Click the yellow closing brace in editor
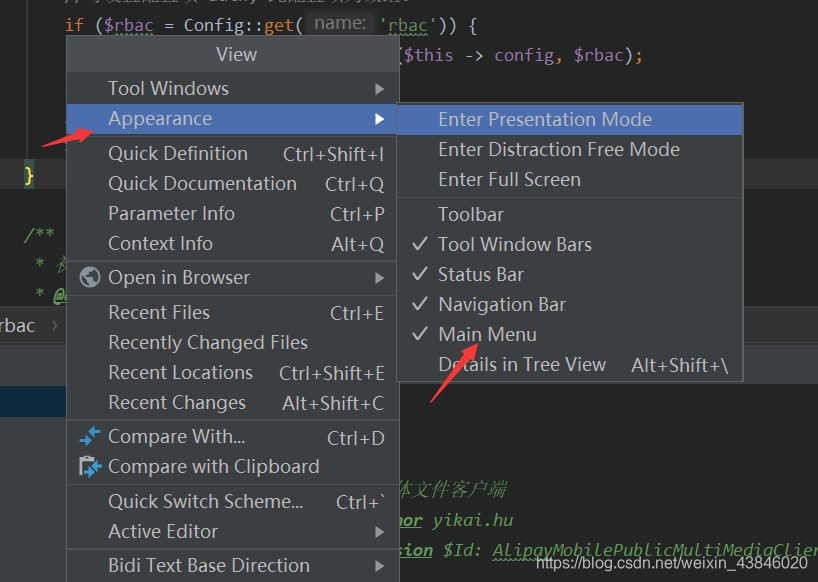 pyautogui.click(x=29, y=176)
